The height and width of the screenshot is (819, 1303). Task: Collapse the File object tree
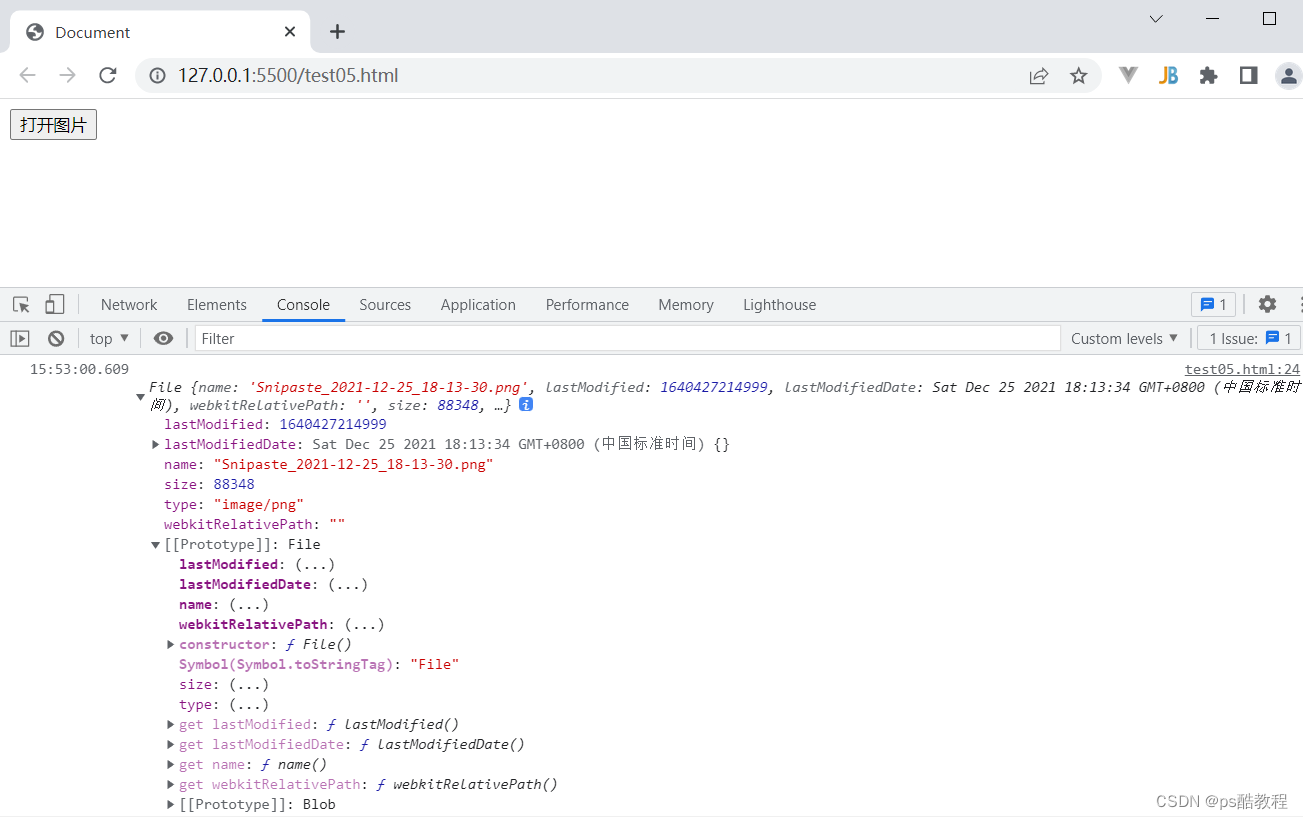click(140, 397)
